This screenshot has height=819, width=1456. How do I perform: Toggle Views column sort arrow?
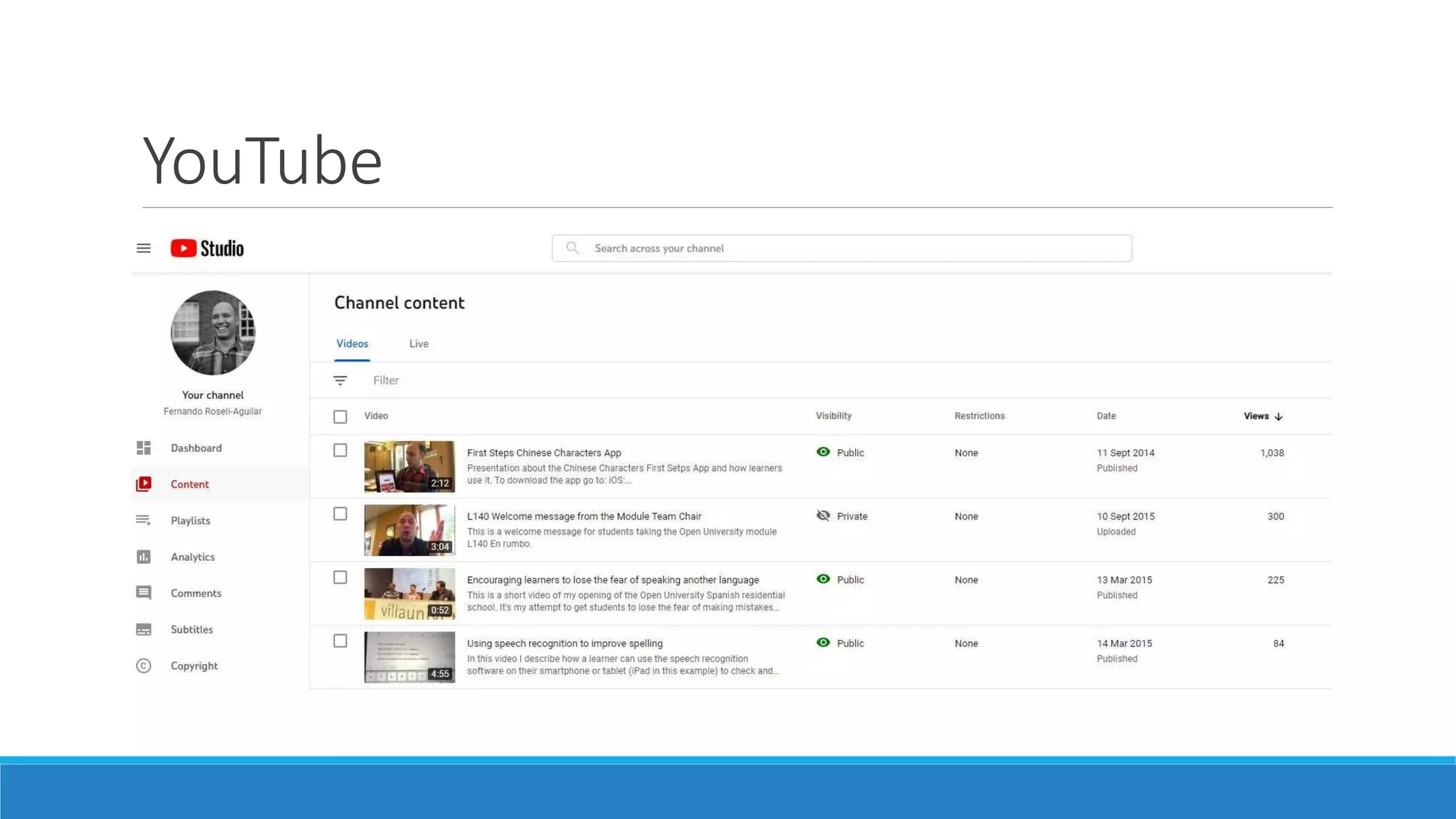tap(1278, 417)
